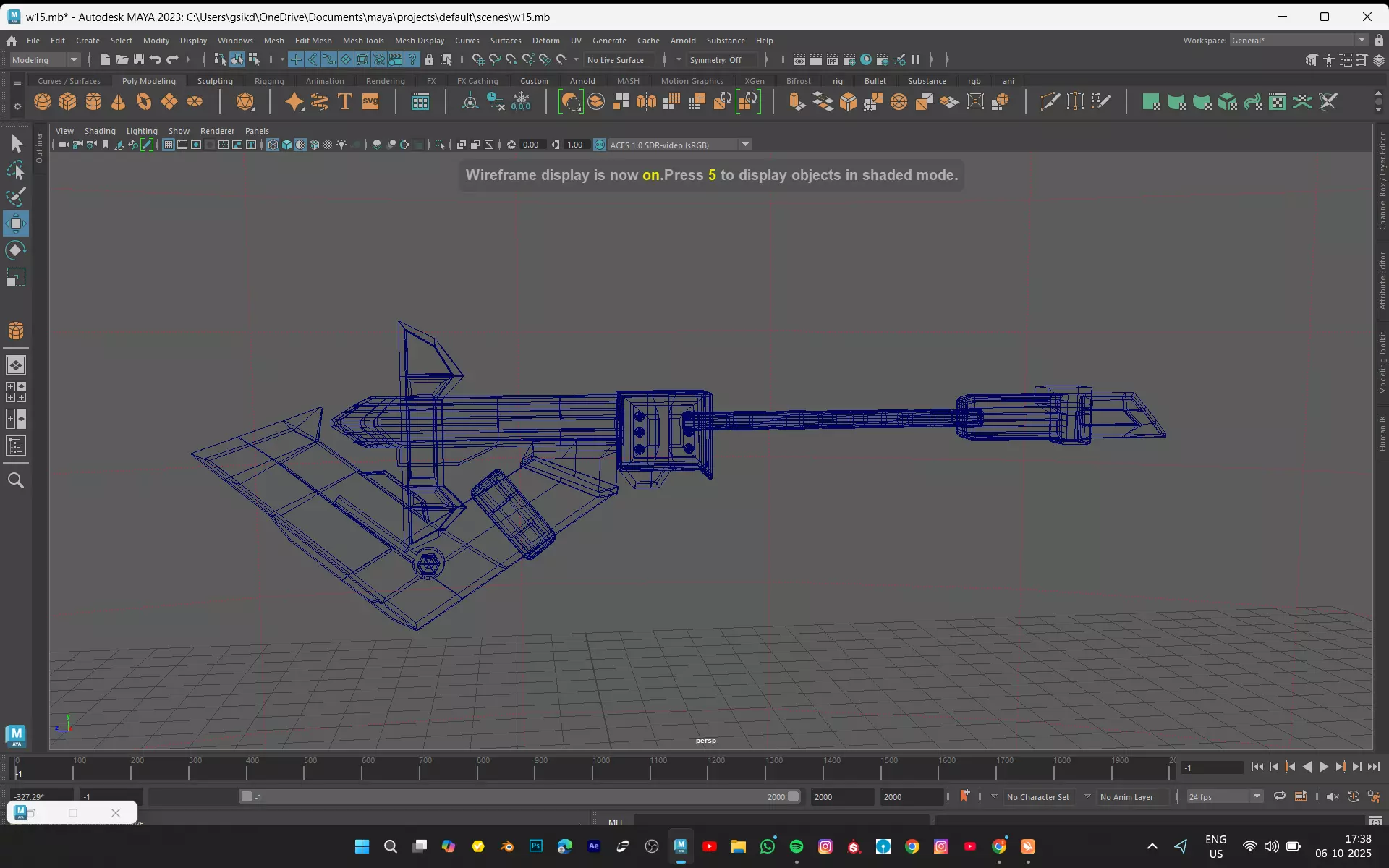Create a polygon cylinder from the shelf
Image resolution: width=1389 pixels, height=868 pixels.
click(x=93, y=102)
